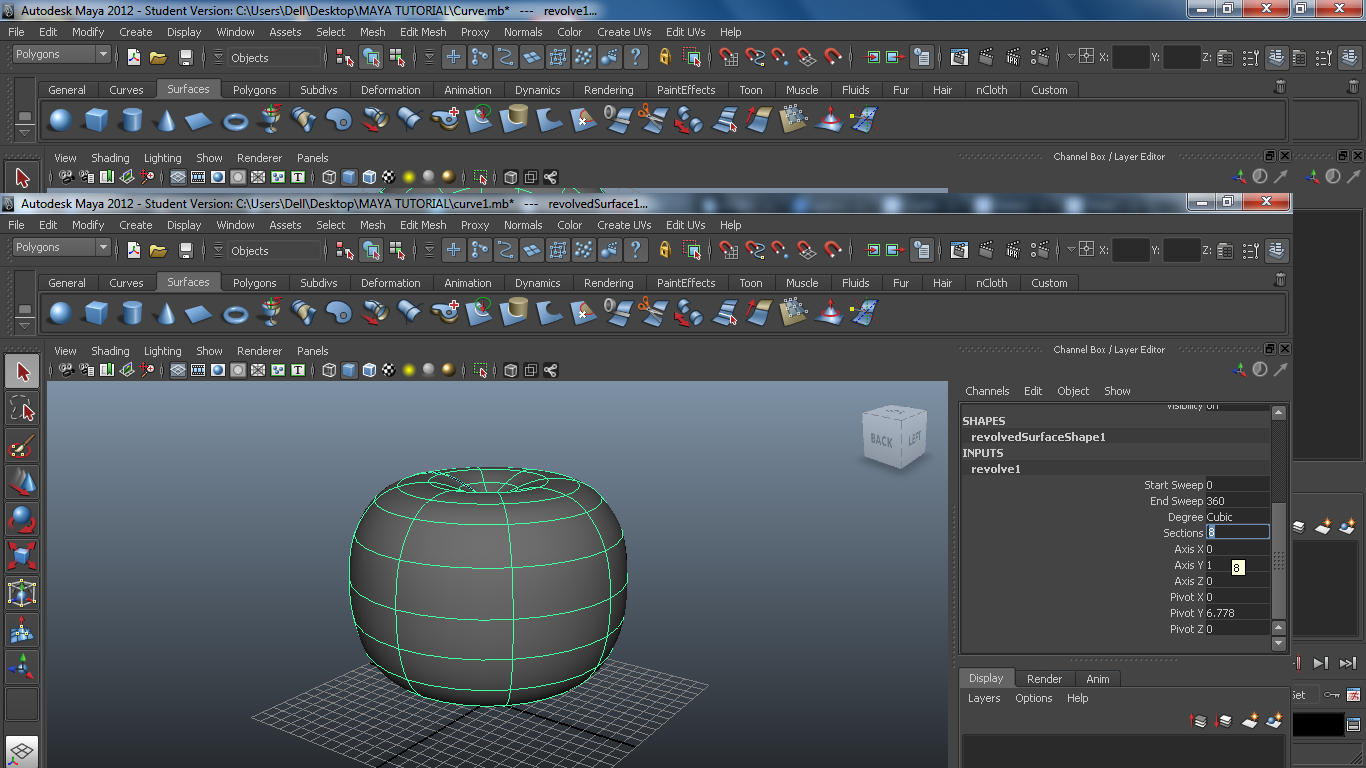Toggle Textured display in front panel toolbar
Screen dimensions: 1366x768
coord(389,370)
